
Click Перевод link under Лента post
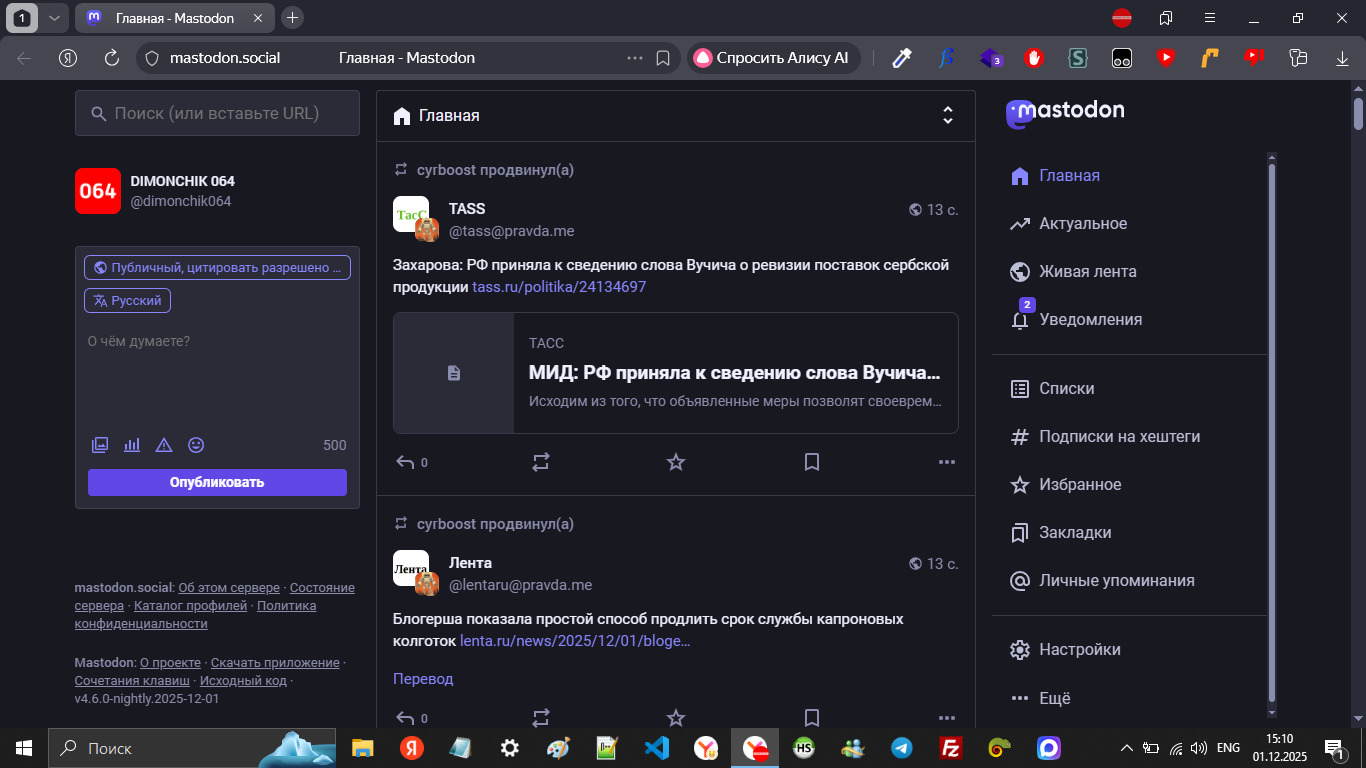click(423, 679)
